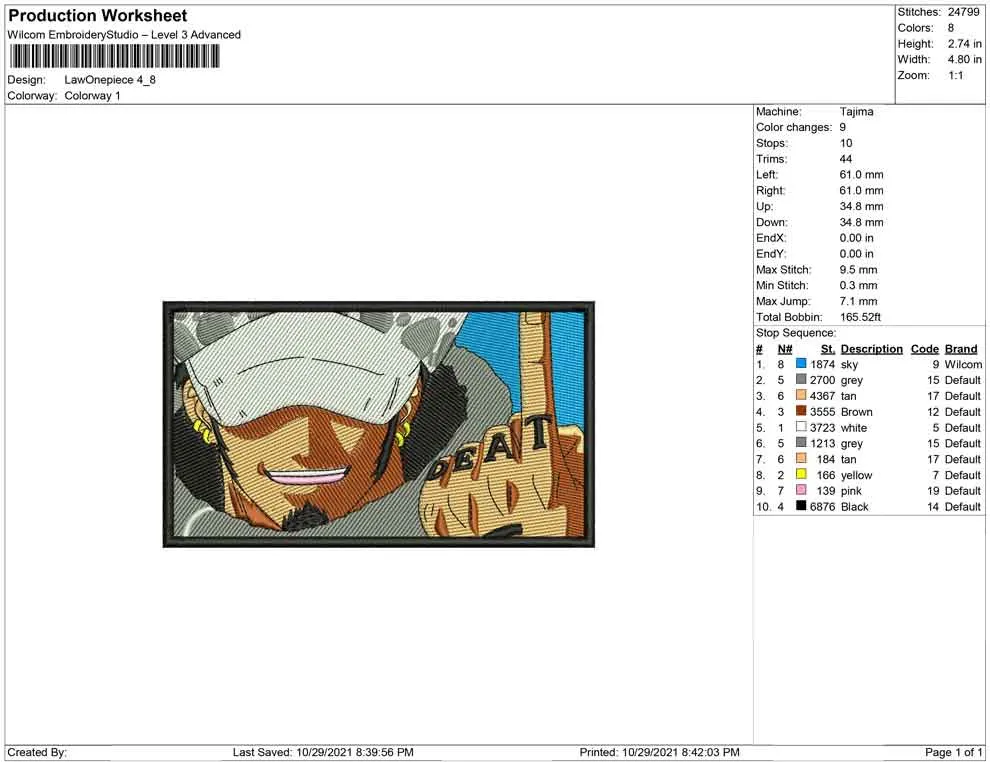Screen dimensions: 990x762
Task: Click the Brand column header
Action: pyautogui.click(x=961, y=349)
